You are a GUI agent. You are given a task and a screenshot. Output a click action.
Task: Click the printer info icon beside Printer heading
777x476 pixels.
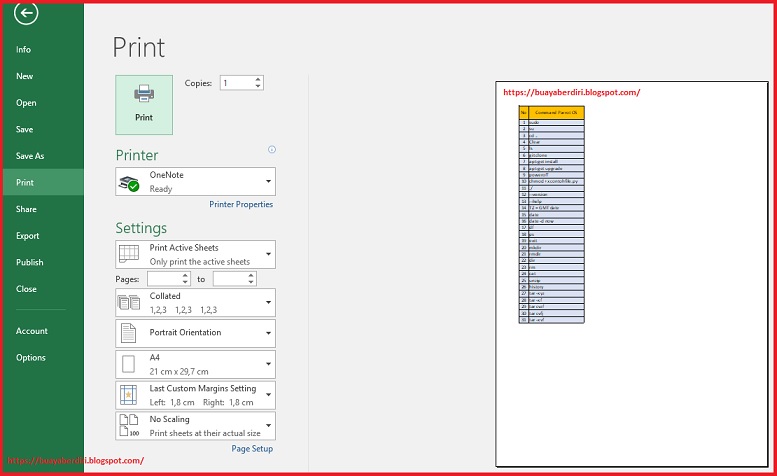272,150
